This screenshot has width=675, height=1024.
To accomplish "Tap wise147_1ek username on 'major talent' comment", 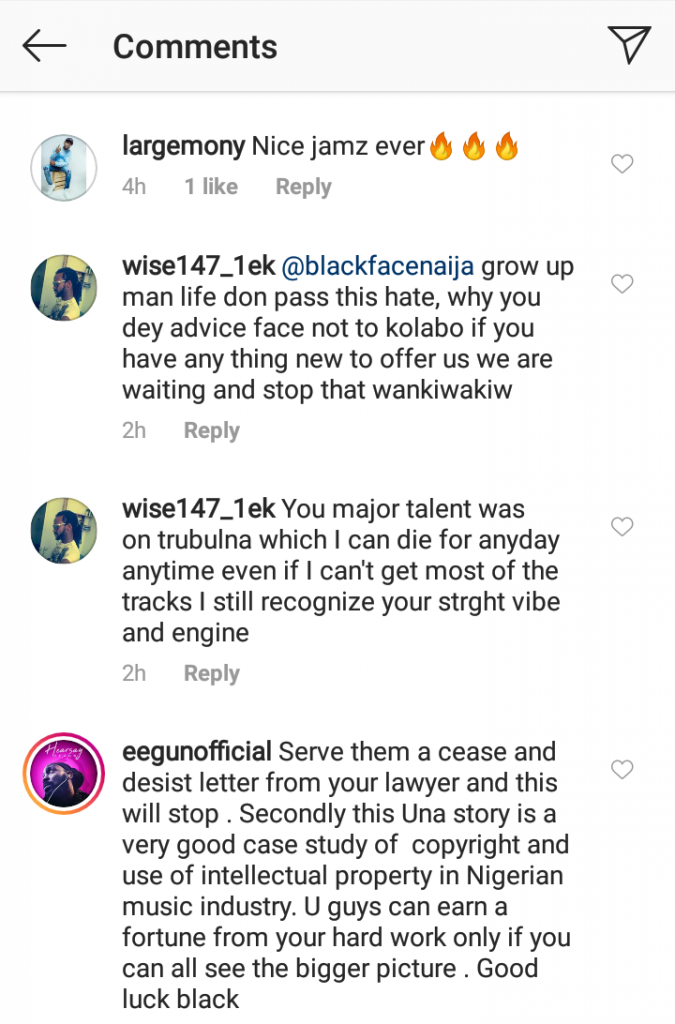I will [x=198, y=510].
